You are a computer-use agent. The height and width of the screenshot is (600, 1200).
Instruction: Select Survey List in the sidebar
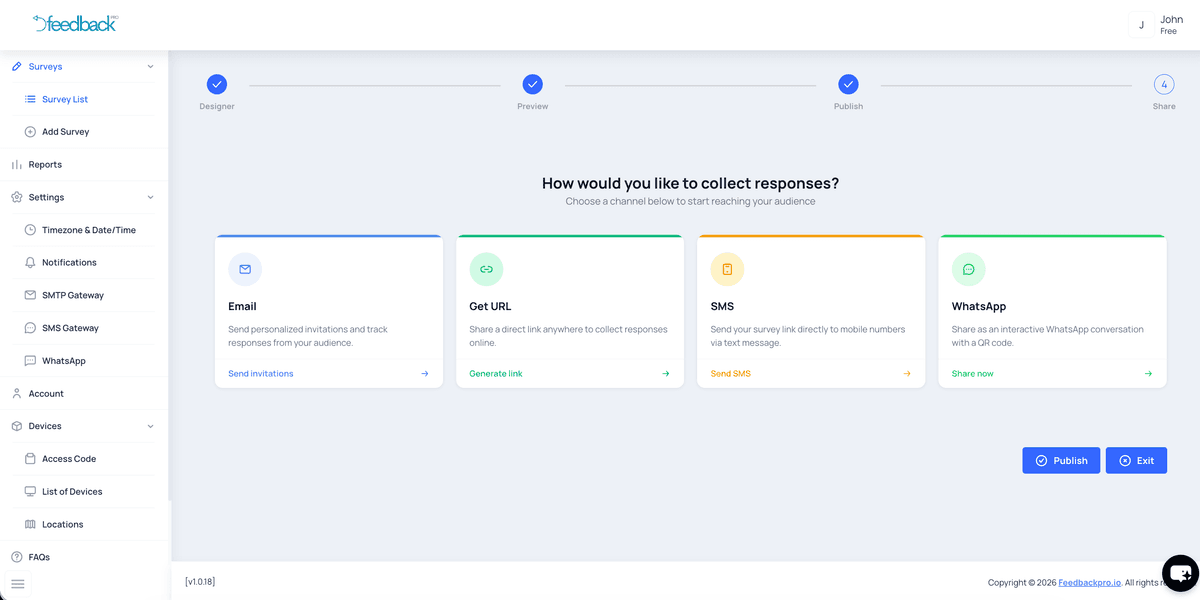pos(65,100)
